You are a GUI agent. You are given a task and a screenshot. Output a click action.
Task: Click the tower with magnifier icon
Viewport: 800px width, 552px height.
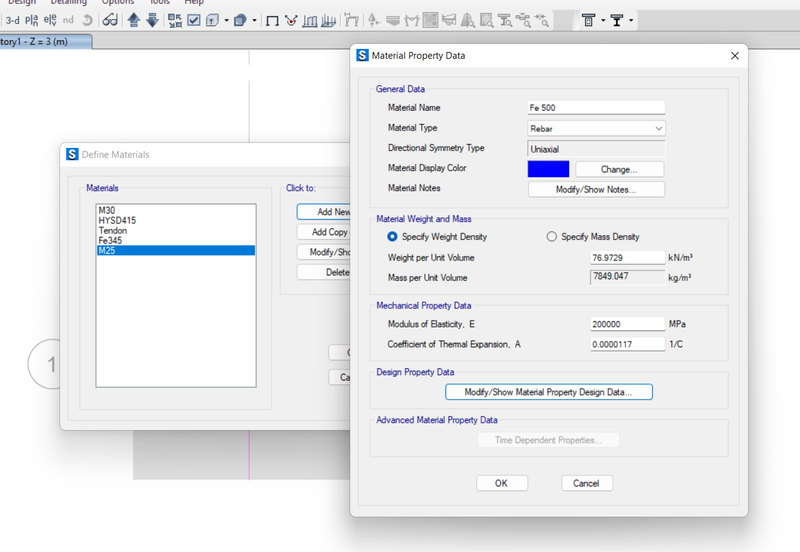[x=468, y=20]
